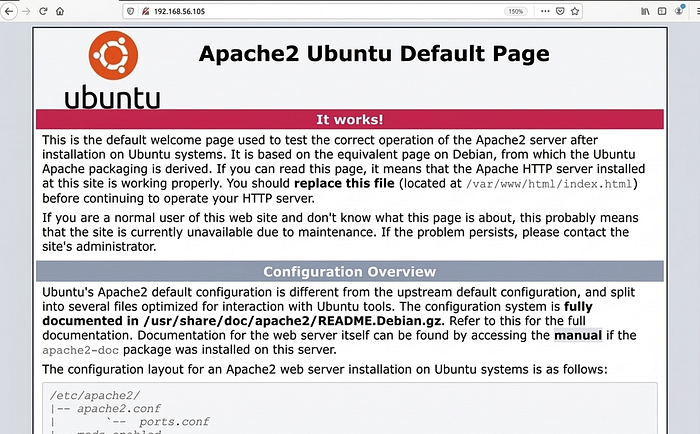Screen dimensions: 700x434
Task: Show the insecure connection padlock info
Action: click(x=145, y=11)
